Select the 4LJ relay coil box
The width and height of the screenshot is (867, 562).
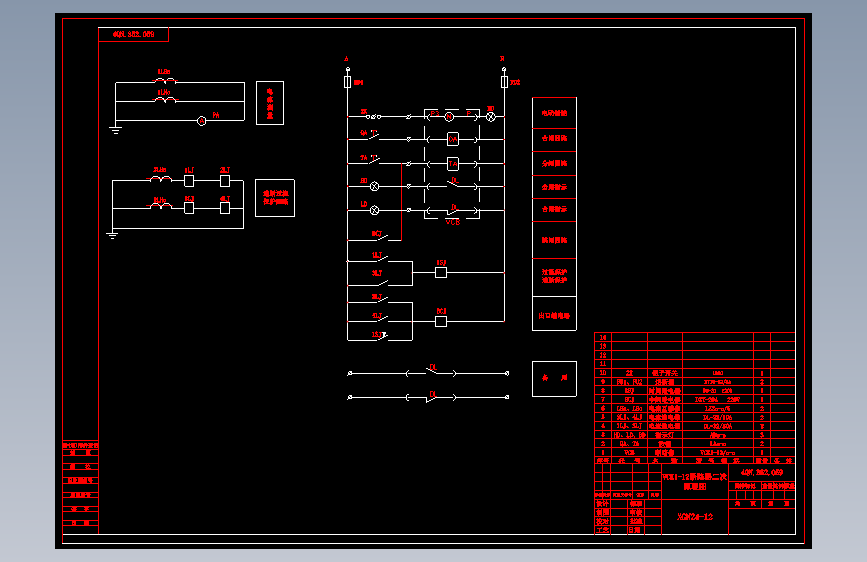[225, 208]
